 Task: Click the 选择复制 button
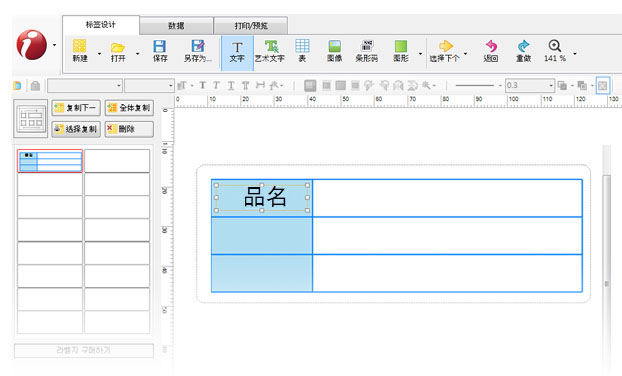click(x=76, y=129)
